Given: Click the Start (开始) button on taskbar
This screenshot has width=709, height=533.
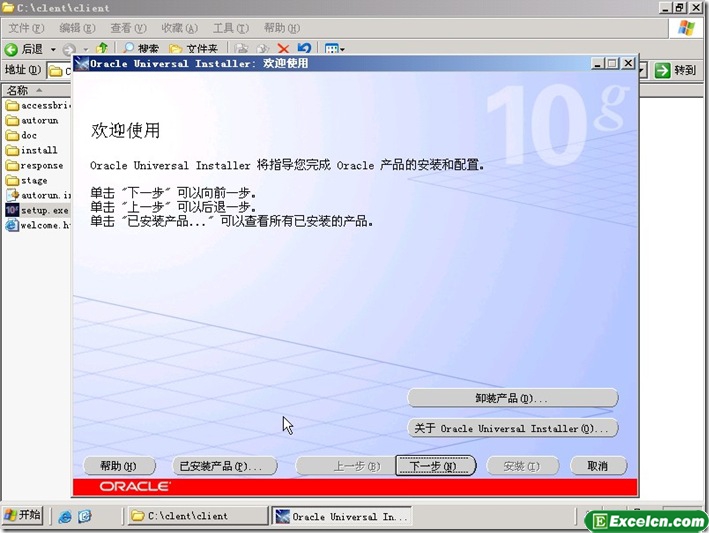Looking at the screenshot, I should (x=23, y=515).
